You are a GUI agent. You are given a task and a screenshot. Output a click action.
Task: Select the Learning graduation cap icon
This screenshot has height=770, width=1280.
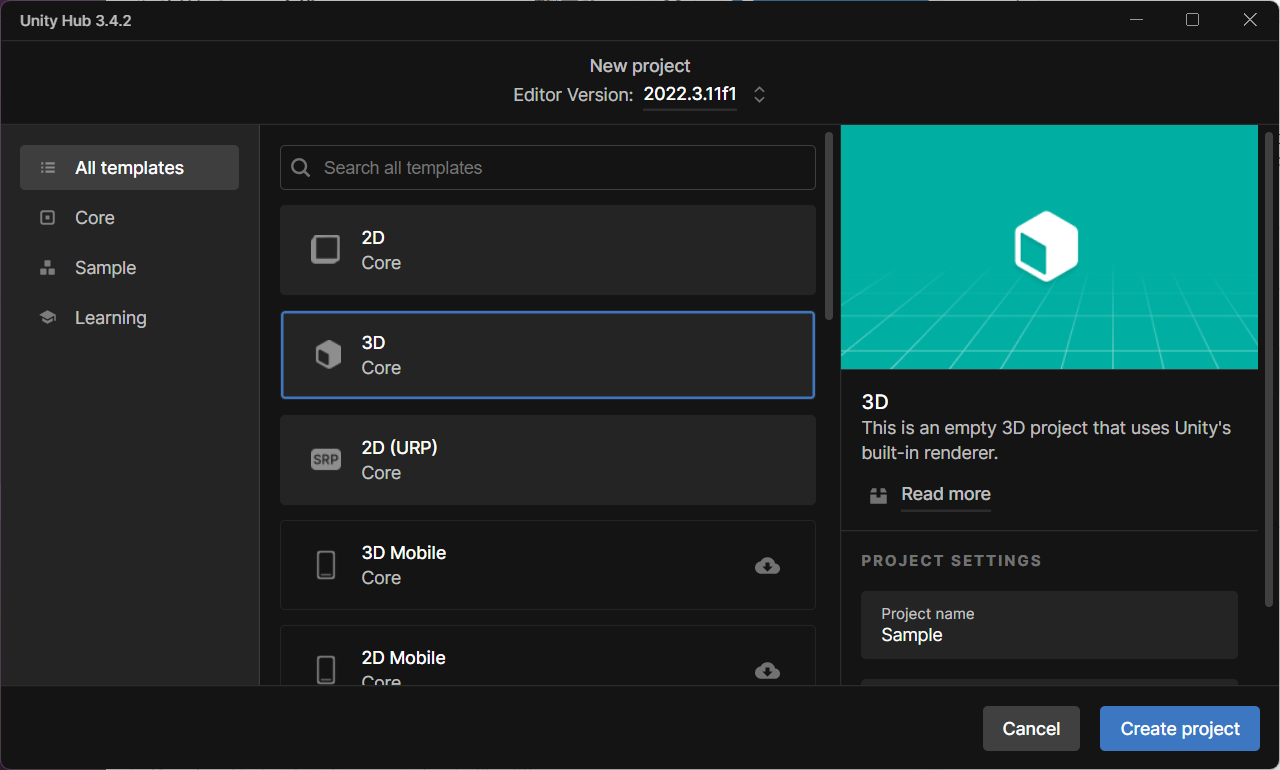coord(47,317)
